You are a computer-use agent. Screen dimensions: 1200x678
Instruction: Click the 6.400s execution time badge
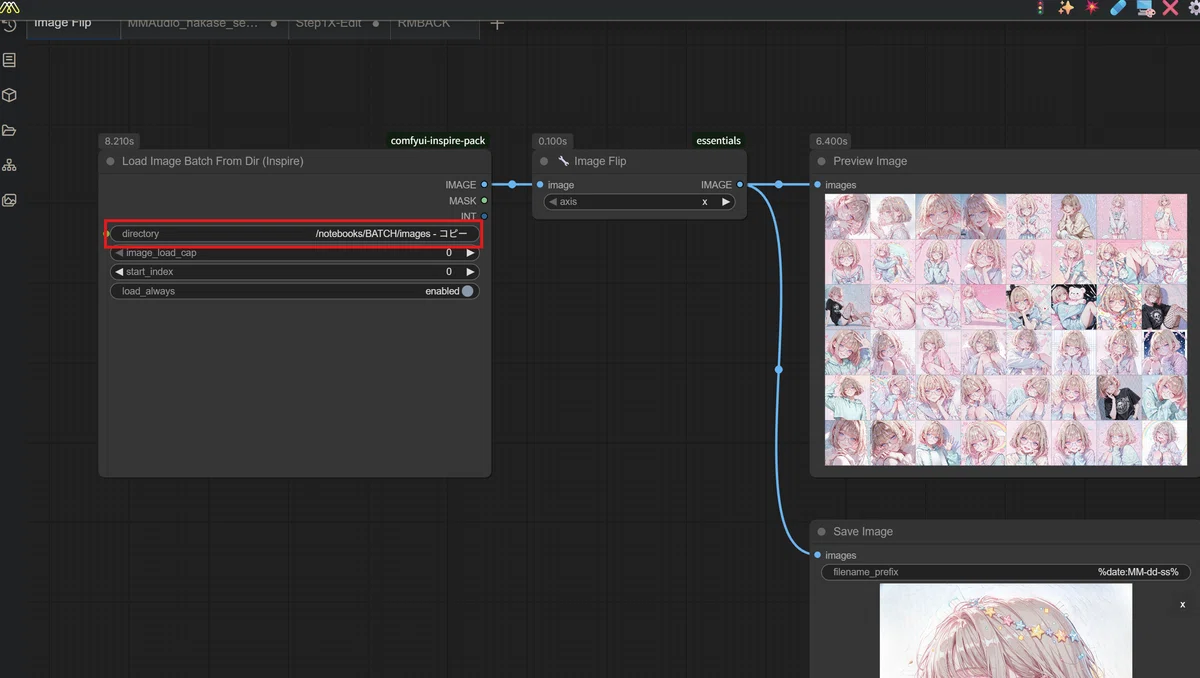[x=832, y=141]
